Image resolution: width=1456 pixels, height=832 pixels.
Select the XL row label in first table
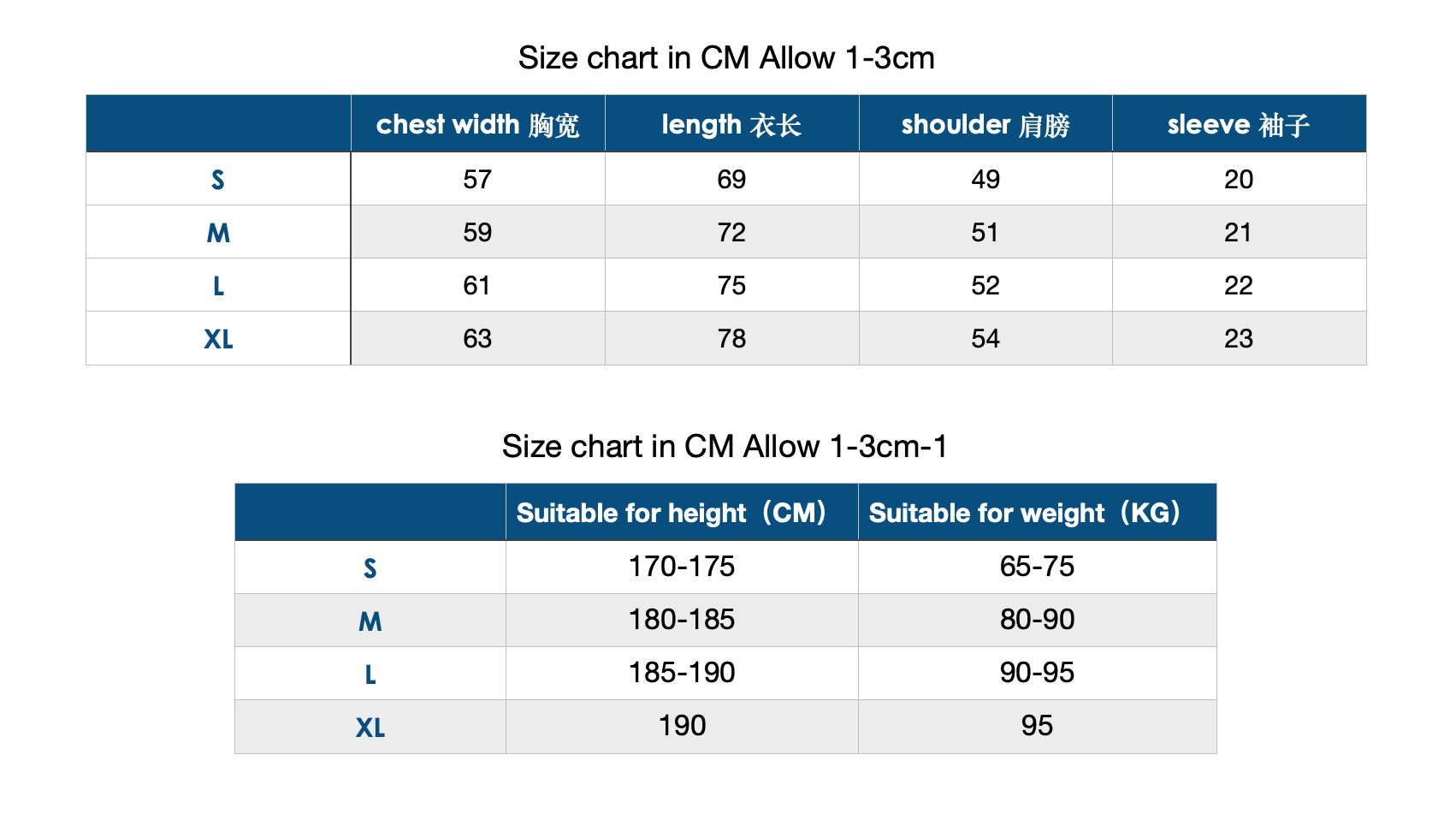click(x=218, y=339)
